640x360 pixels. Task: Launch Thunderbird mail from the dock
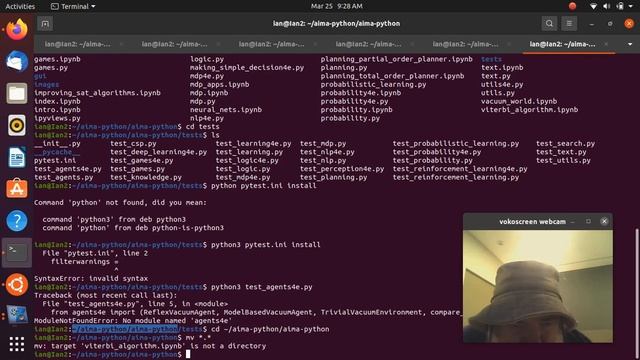(x=17, y=61)
